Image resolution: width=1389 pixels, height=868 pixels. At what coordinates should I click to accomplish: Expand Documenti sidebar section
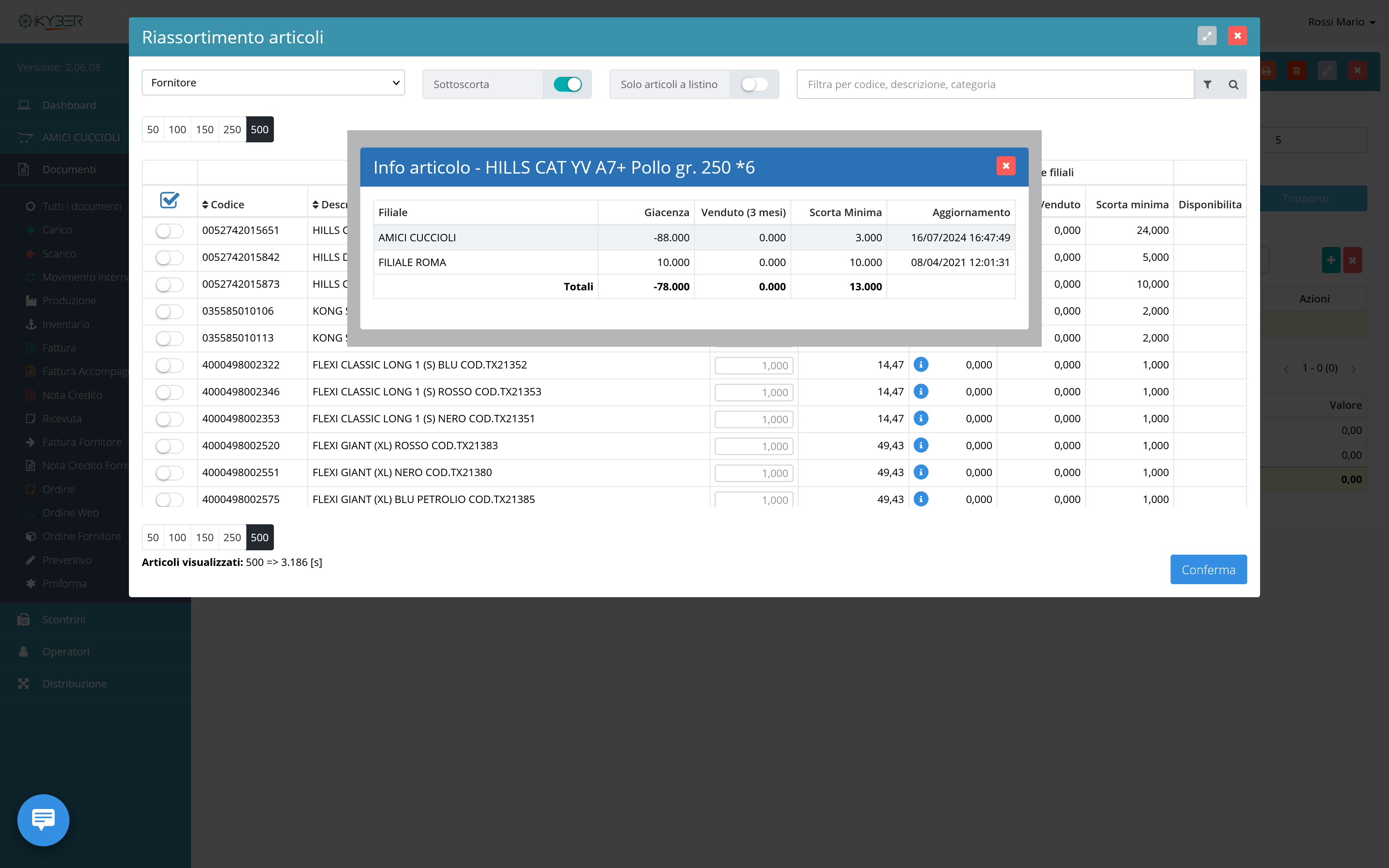(69, 169)
